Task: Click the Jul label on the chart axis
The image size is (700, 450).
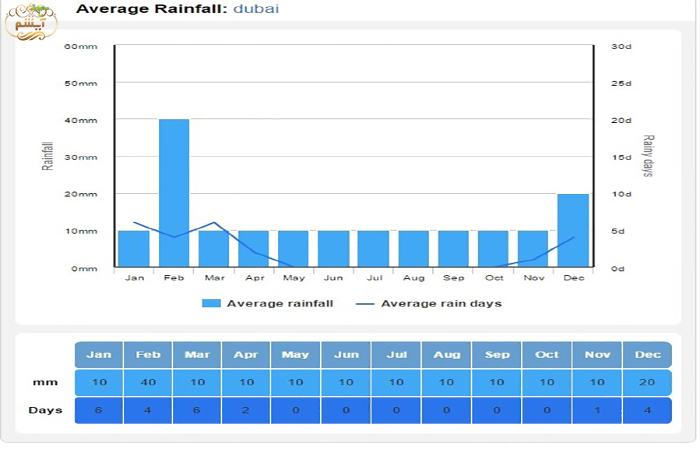Action: pos(375,278)
